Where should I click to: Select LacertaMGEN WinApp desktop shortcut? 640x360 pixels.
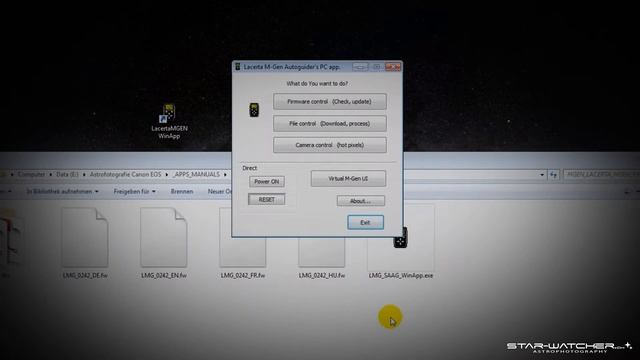[x=169, y=122]
